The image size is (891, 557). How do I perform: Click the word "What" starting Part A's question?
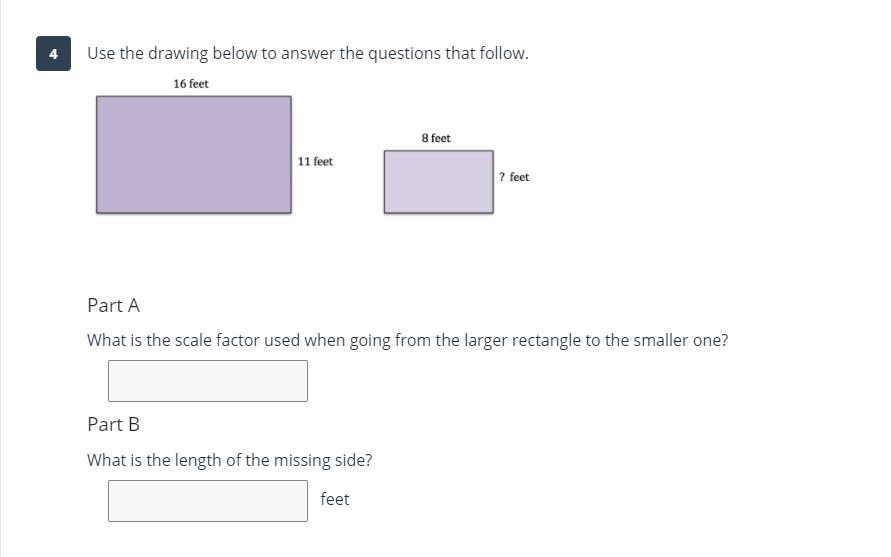pos(106,340)
